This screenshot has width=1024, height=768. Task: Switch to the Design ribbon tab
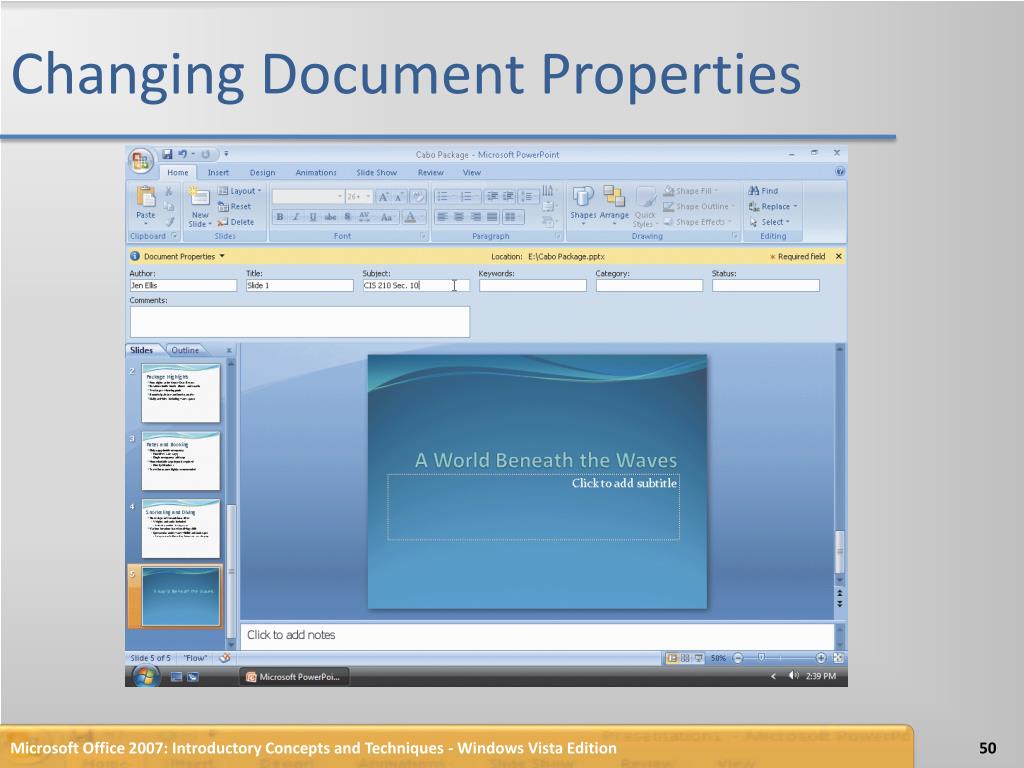262,172
